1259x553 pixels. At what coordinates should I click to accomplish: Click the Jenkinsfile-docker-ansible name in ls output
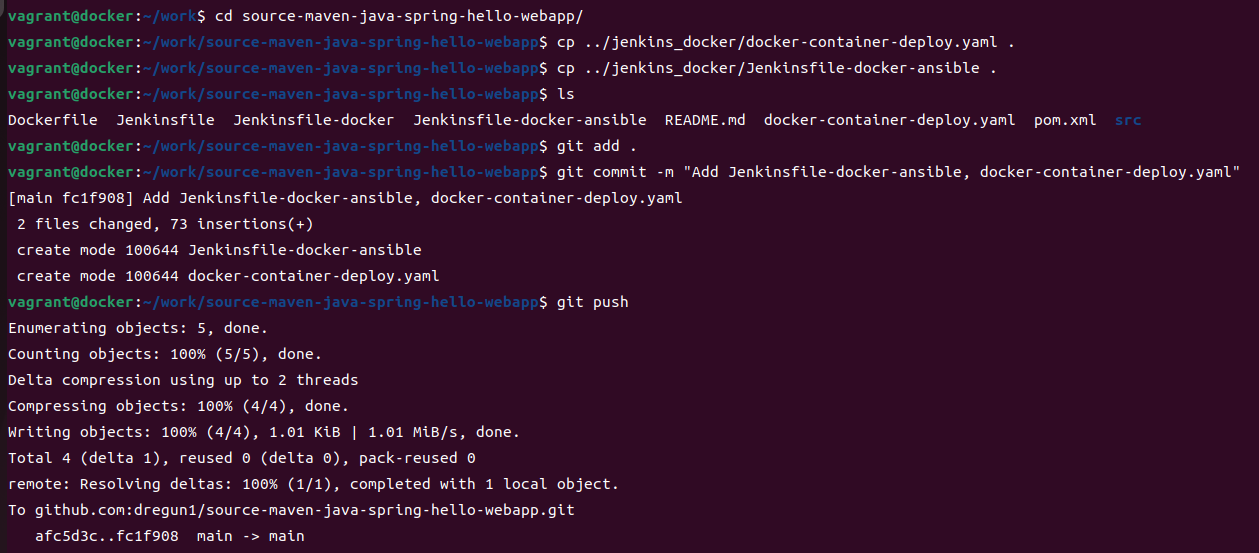[530, 120]
